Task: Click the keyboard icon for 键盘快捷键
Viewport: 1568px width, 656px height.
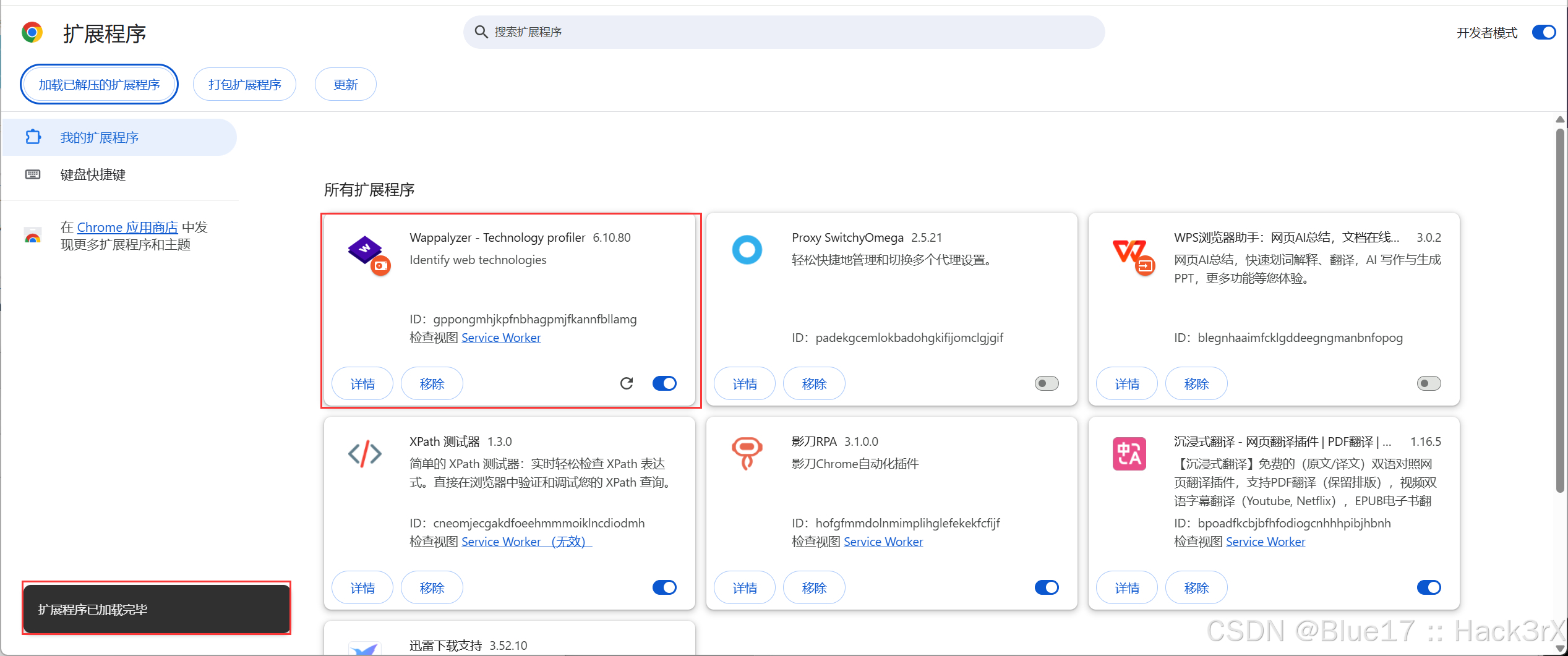Action: (33, 174)
